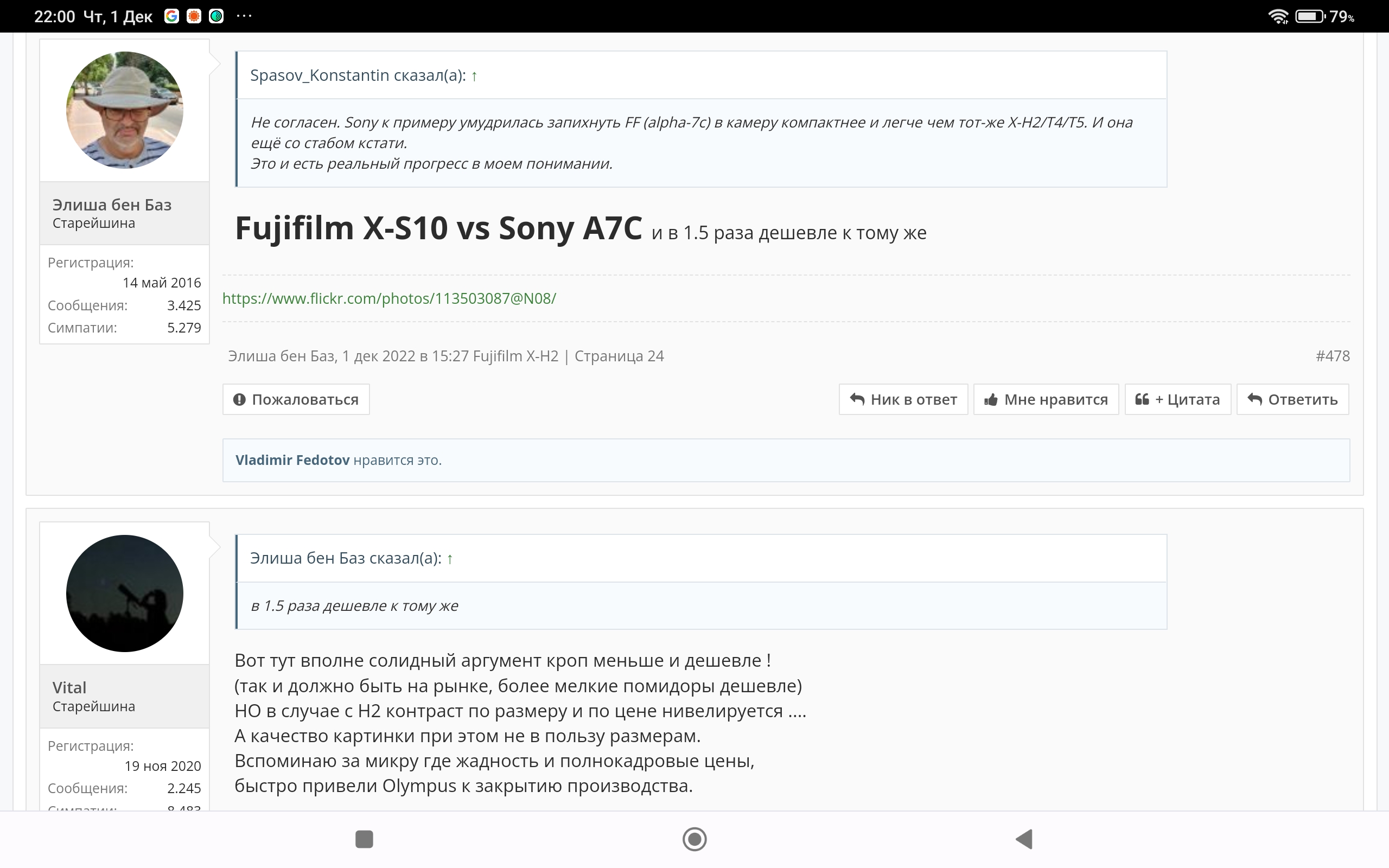Report the post with Пожаловаться
1389x868 pixels.
tap(296, 400)
